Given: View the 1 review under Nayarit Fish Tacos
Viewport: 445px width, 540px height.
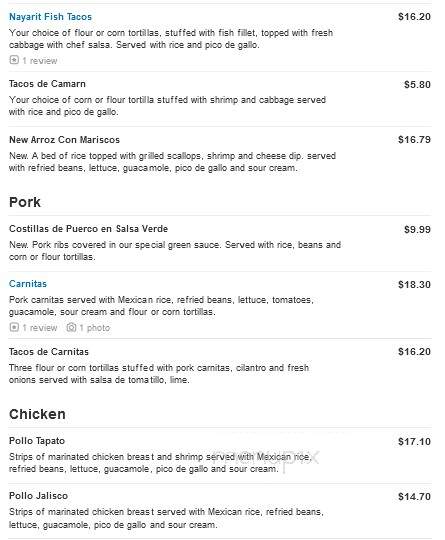Looking at the screenshot, I should (40, 61).
